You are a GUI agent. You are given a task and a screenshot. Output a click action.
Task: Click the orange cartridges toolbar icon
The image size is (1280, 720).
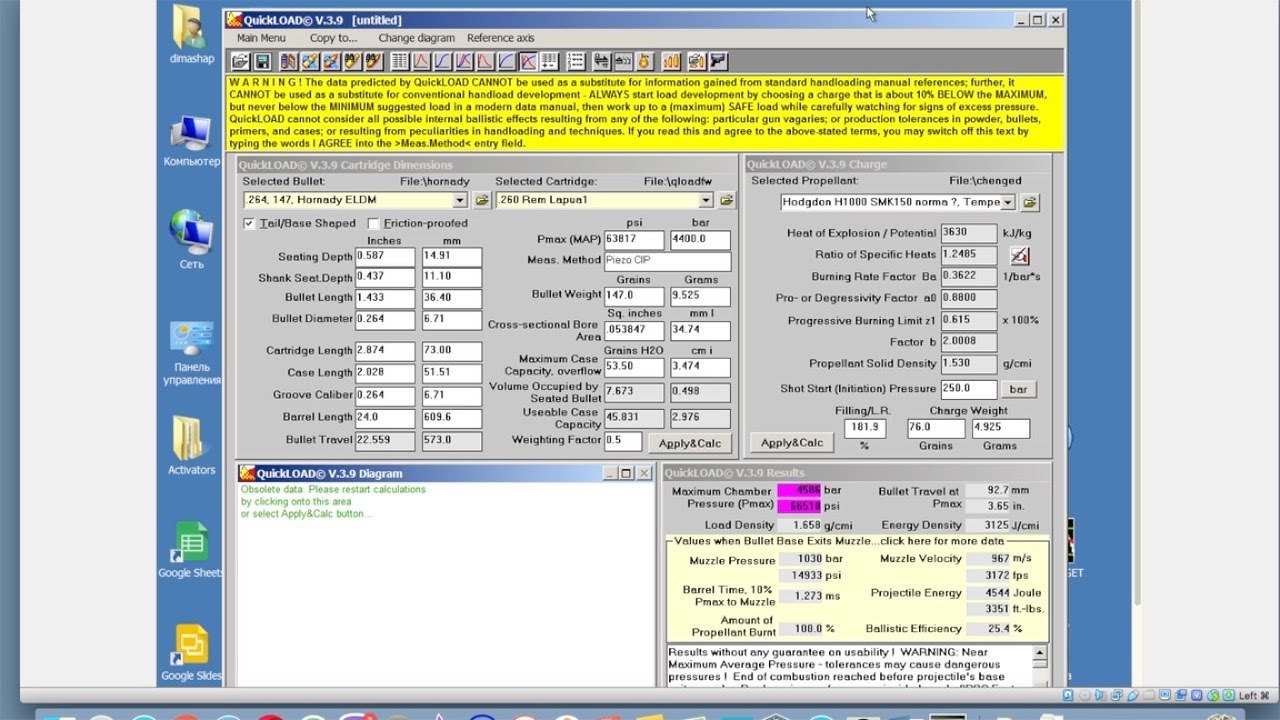(671, 62)
